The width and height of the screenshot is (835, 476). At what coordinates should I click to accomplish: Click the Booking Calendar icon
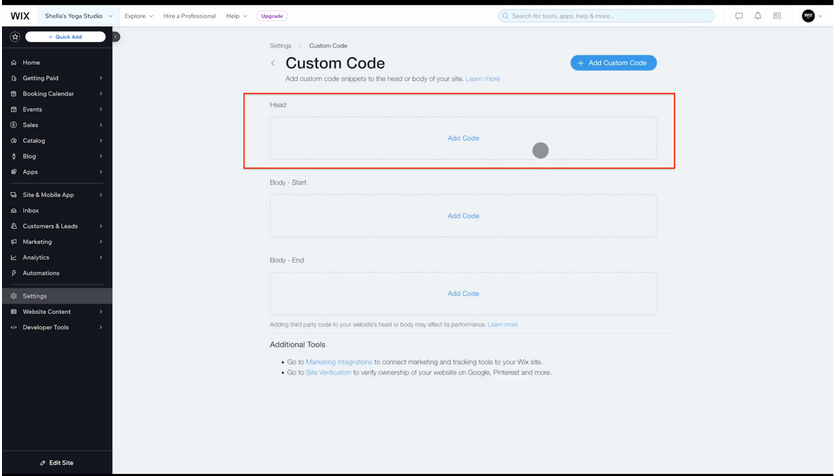pyautogui.click(x=14, y=94)
